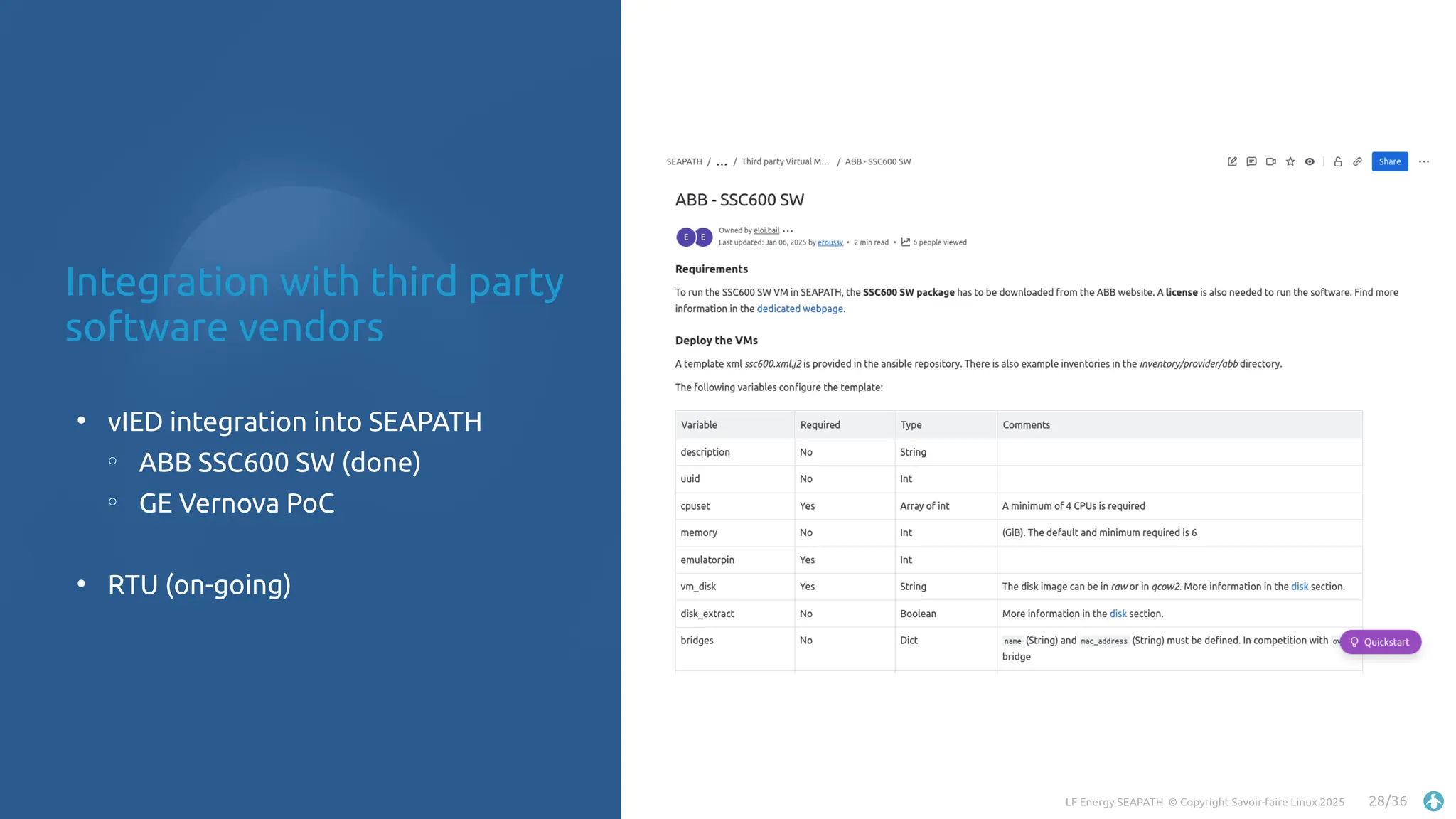1456x819 pixels.
Task: Select the 'uuid' variable cell
Action: (x=734, y=479)
